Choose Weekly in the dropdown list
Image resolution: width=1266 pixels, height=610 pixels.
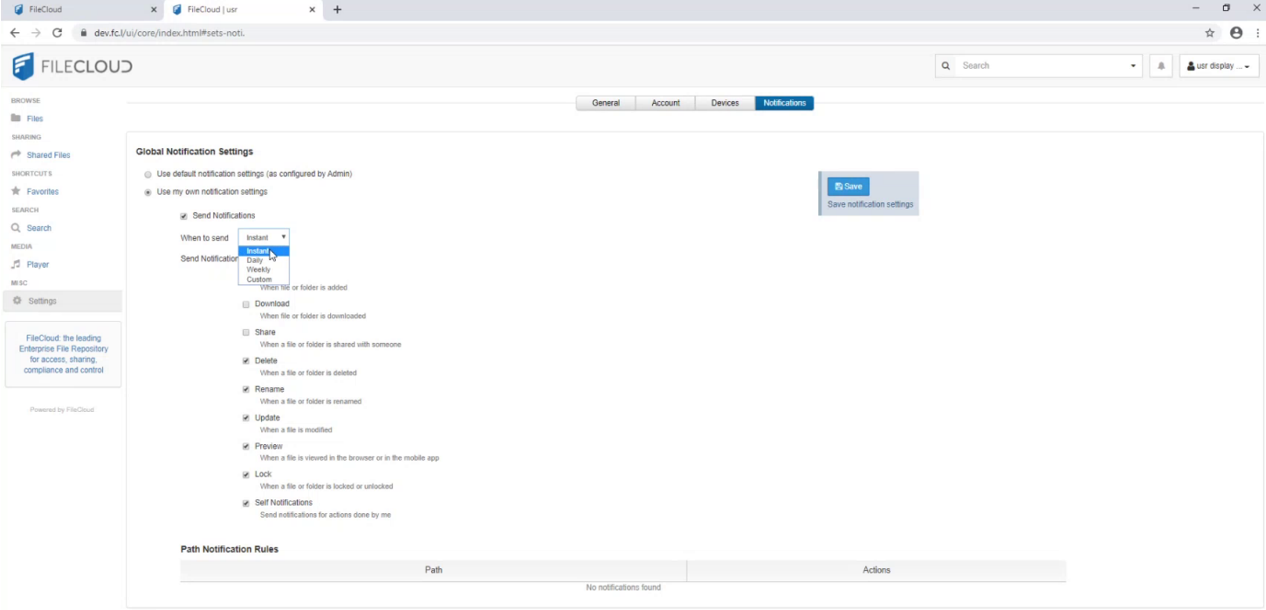(x=264, y=270)
